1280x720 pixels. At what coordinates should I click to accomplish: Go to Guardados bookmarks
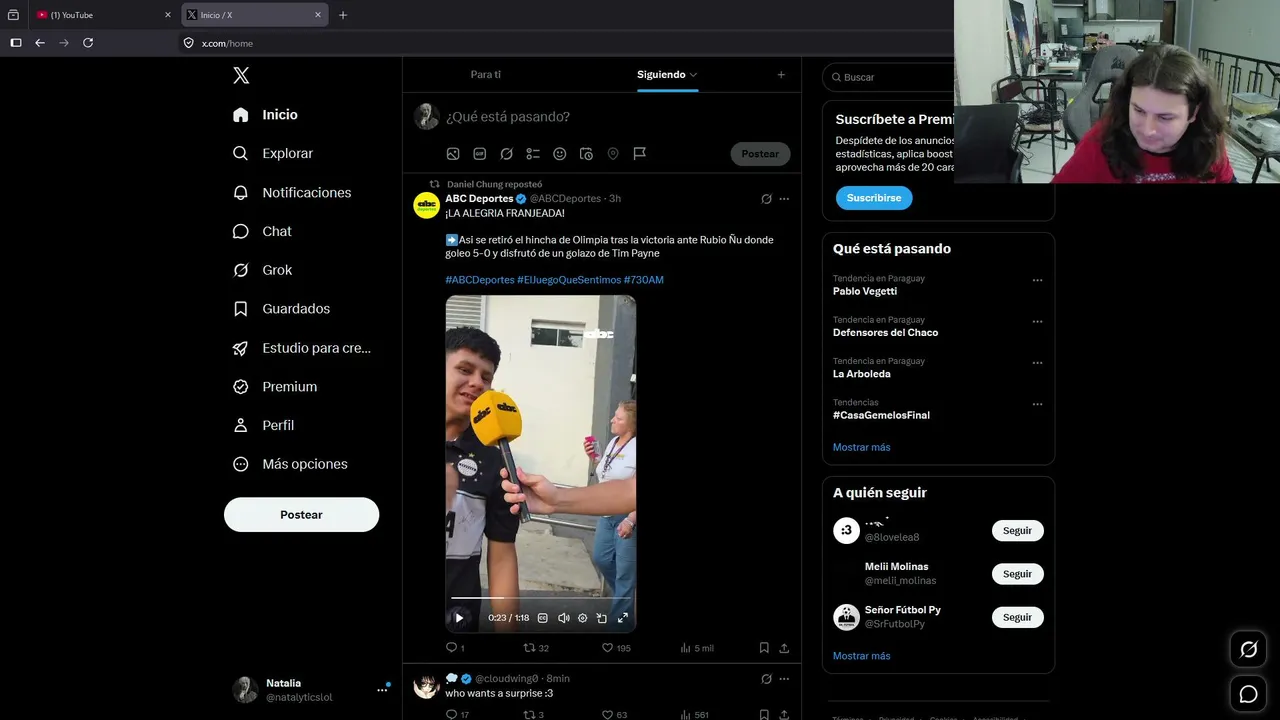click(x=281, y=309)
